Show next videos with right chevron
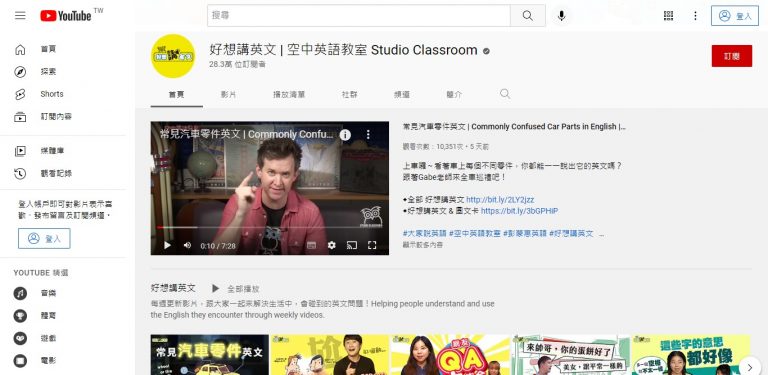The height and width of the screenshot is (375, 768). coord(749,367)
